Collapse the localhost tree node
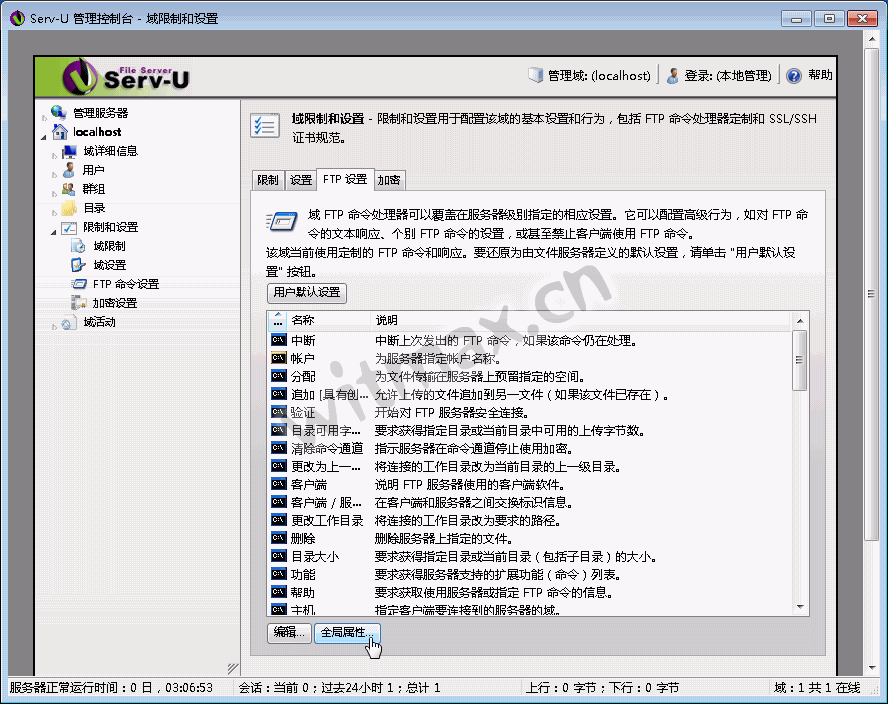Screen dimensions: 888x704 click(x=44, y=136)
